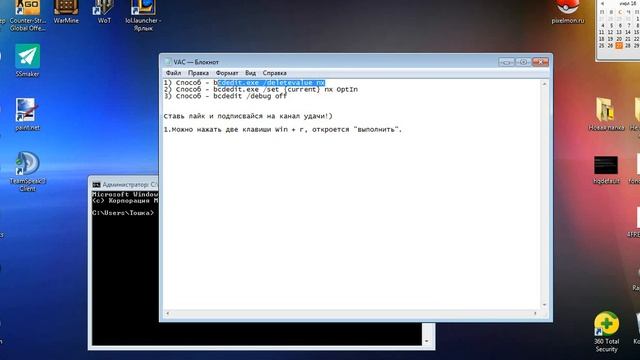Click the Notepad icon in VAC title bar
This screenshot has width=640, height=360.
point(168,62)
